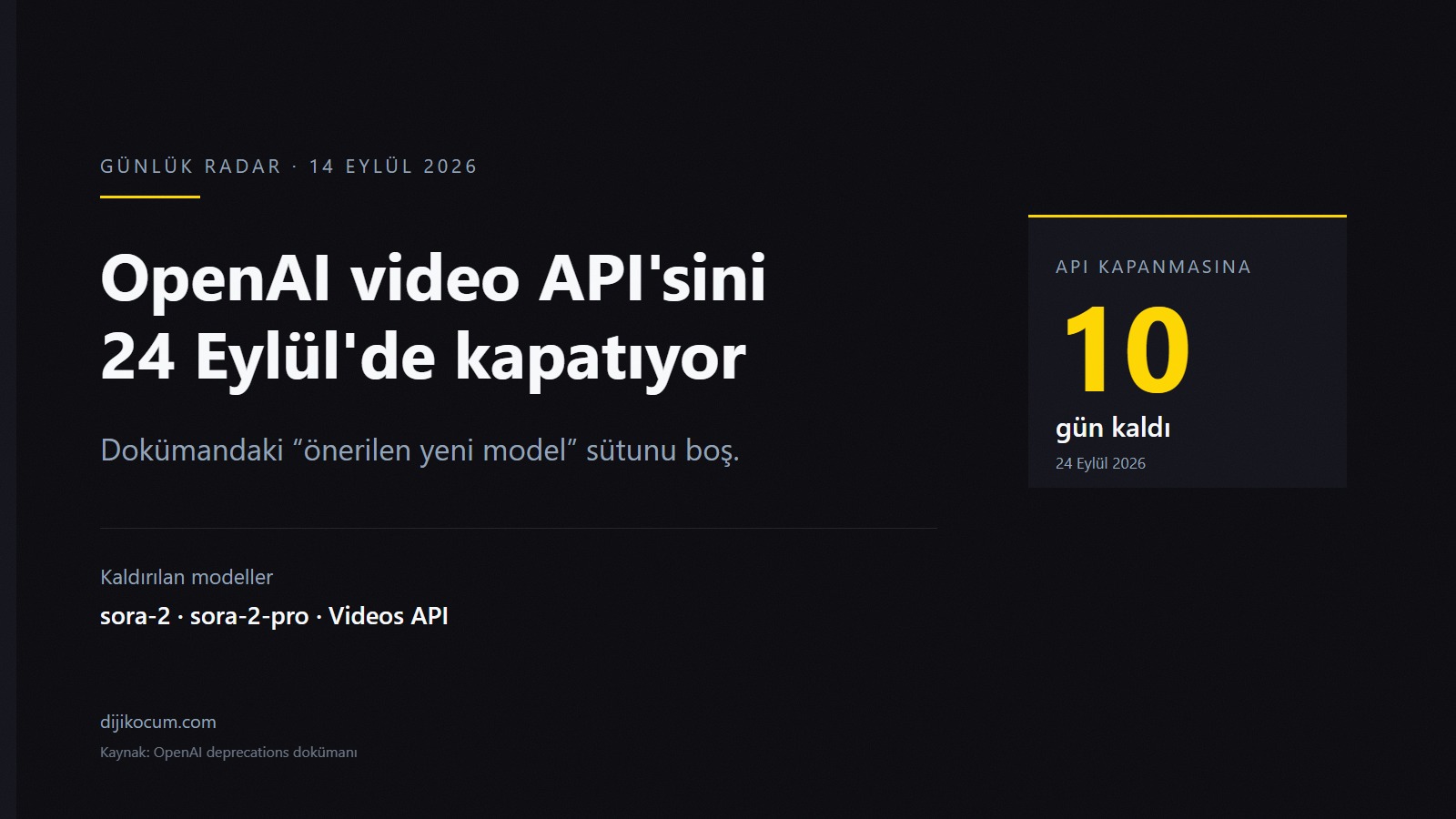Click the 'gün kaldı' text in card
The width and height of the screenshot is (1456, 819).
tap(1113, 428)
